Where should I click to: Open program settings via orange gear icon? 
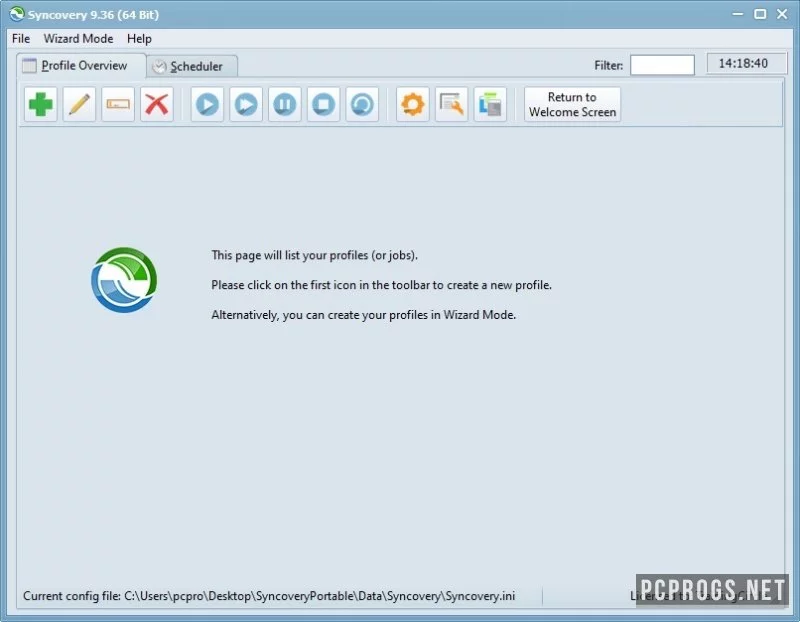coord(412,105)
